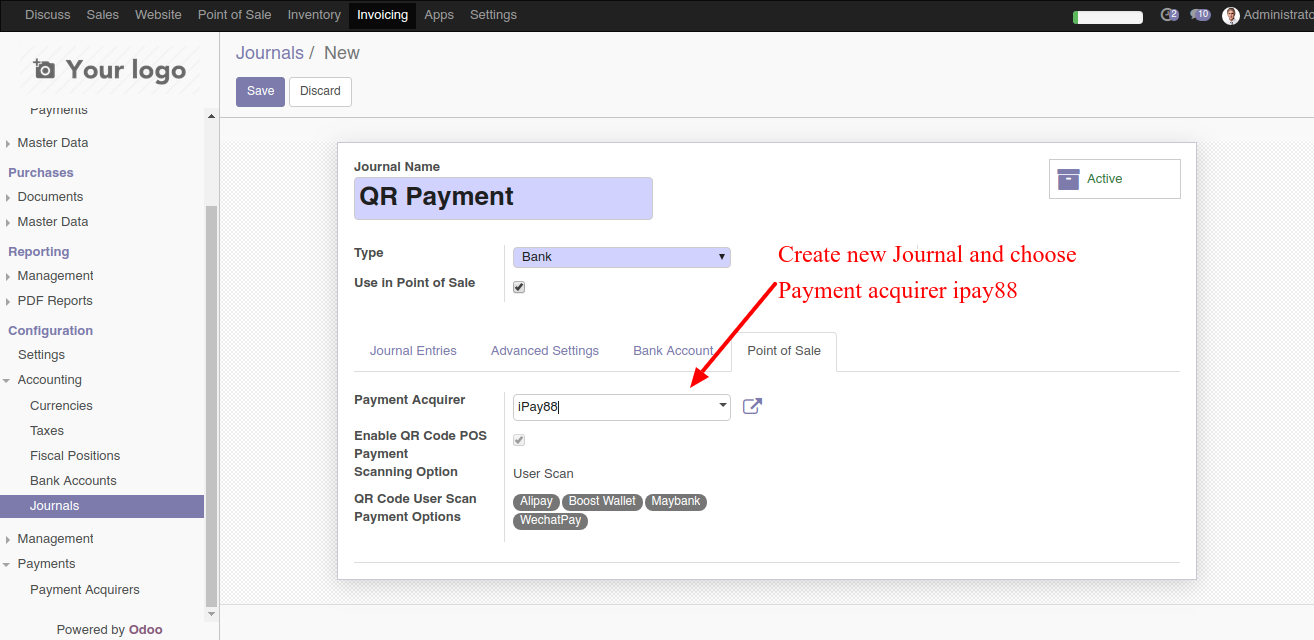1314x640 pixels.
Task: Click the Journal Name input field
Action: (x=503, y=198)
